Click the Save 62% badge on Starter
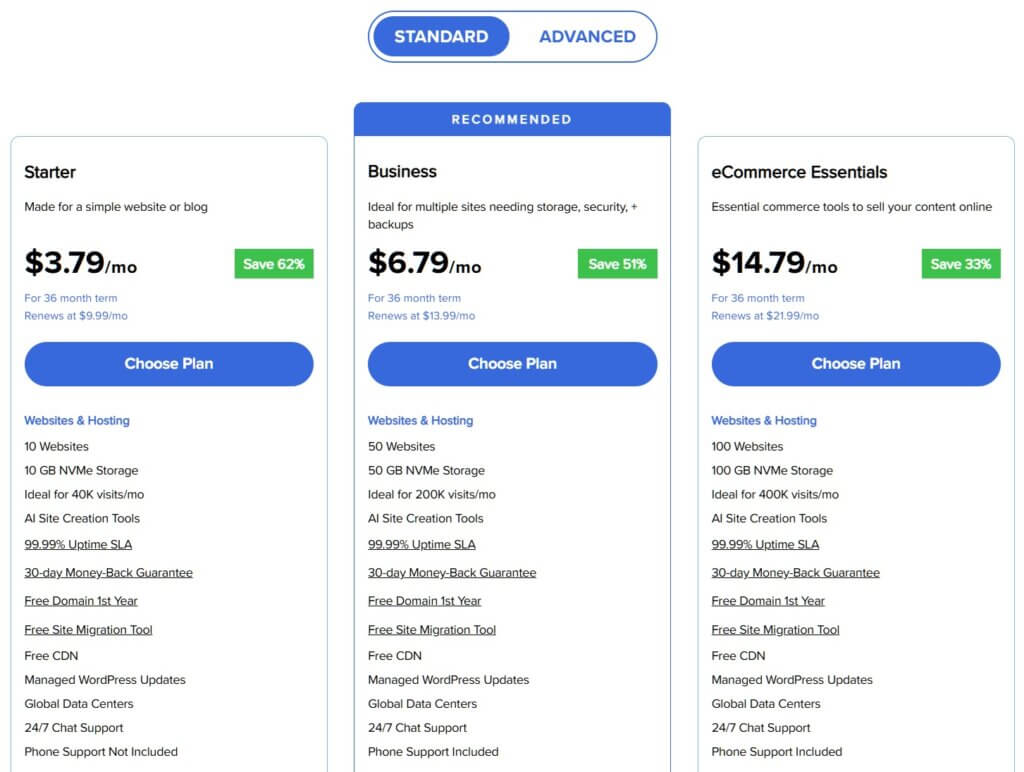 click(274, 264)
